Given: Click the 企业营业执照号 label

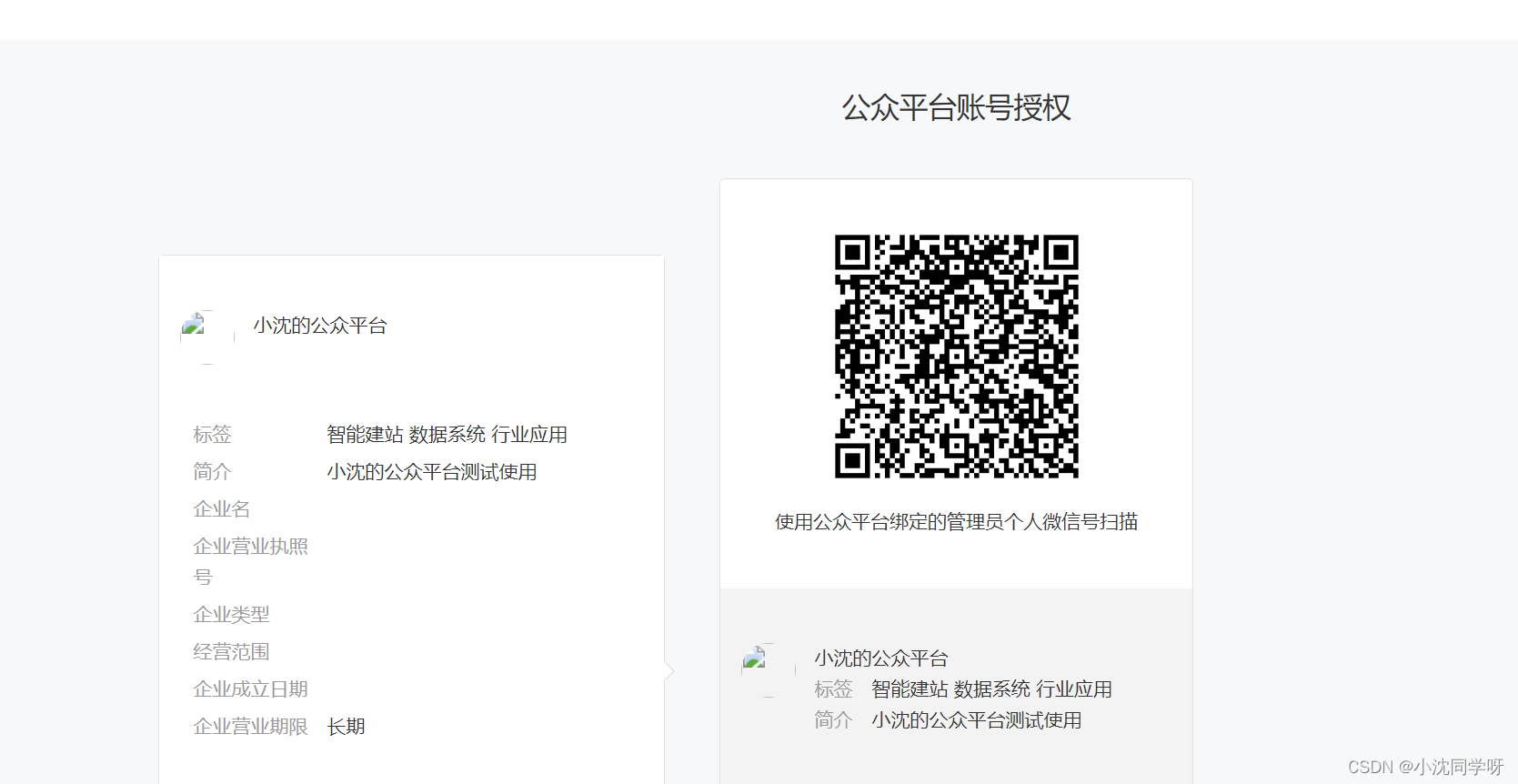Looking at the screenshot, I should pyautogui.click(x=250, y=561).
